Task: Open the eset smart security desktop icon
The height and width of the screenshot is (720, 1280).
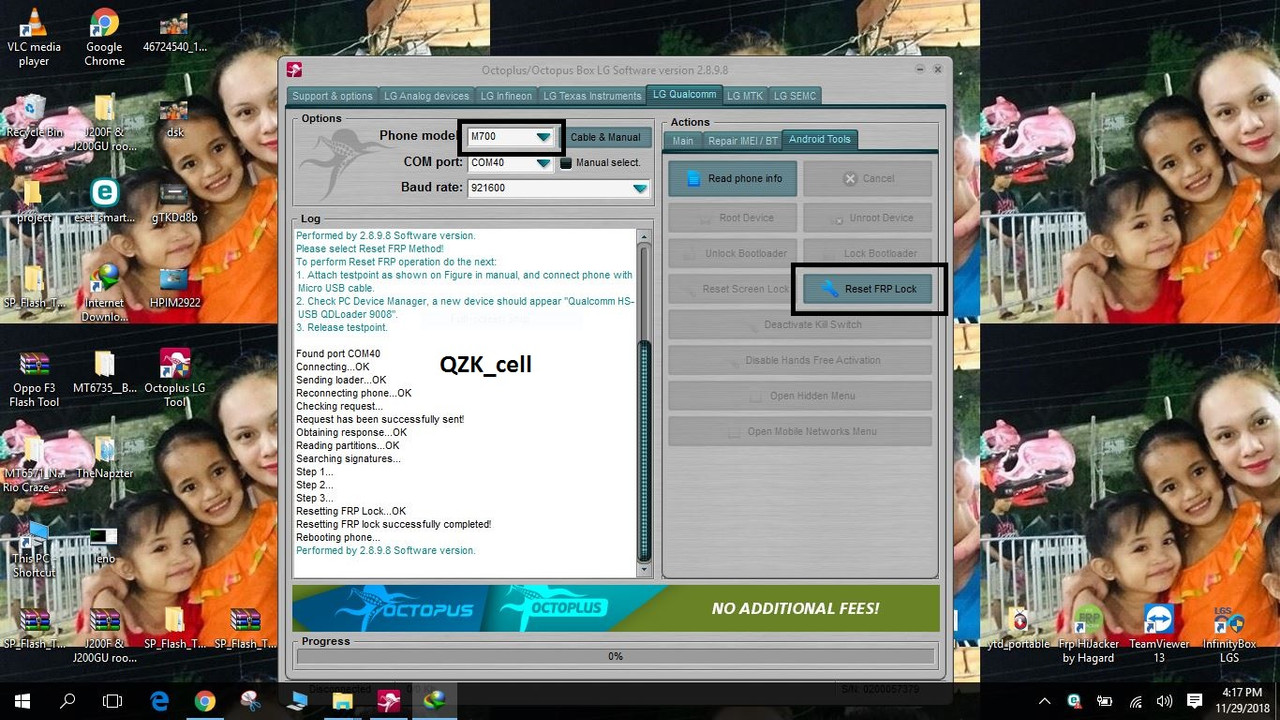Action: point(104,201)
